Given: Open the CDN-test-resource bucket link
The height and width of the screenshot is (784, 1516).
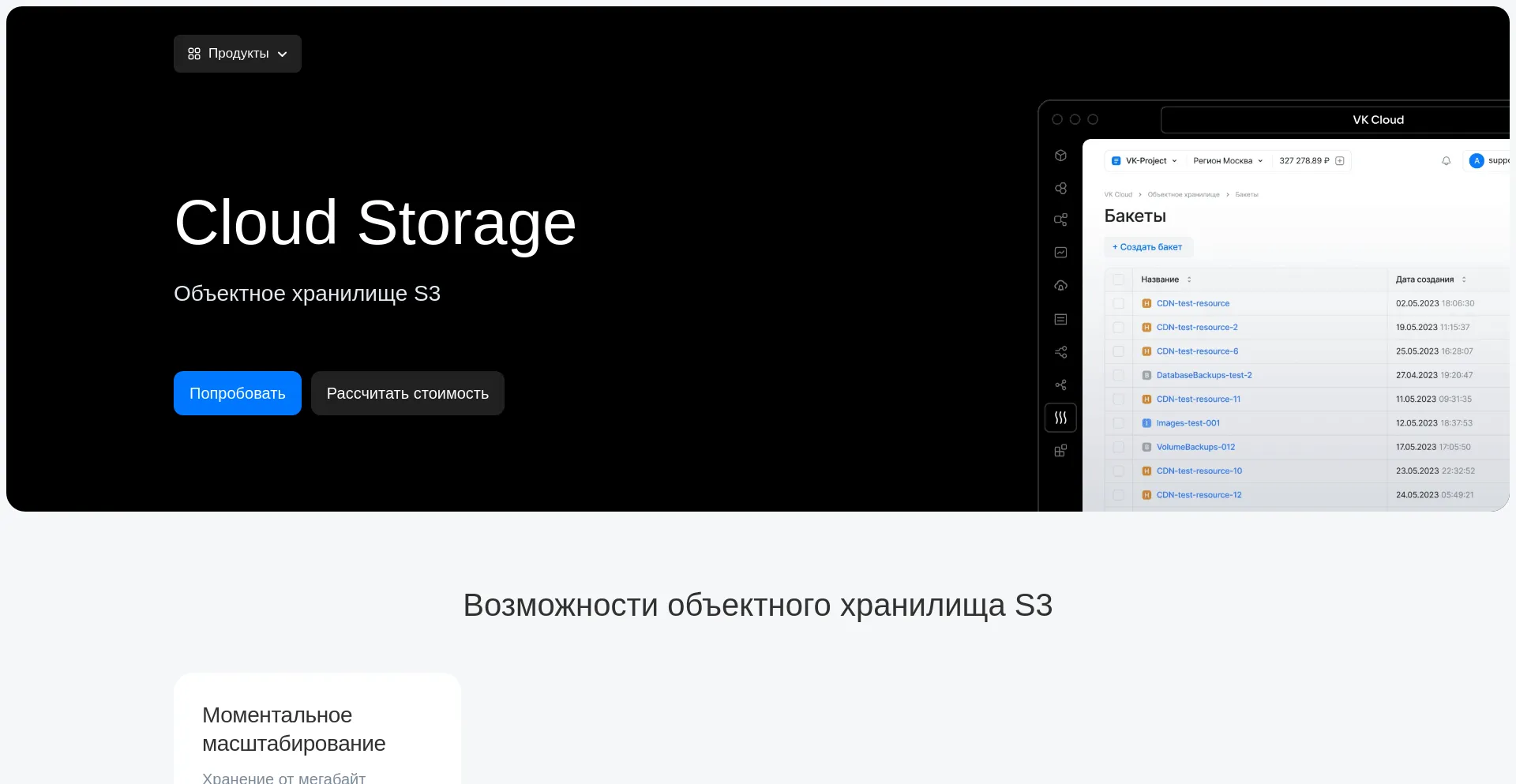Looking at the screenshot, I should point(1193,303).
